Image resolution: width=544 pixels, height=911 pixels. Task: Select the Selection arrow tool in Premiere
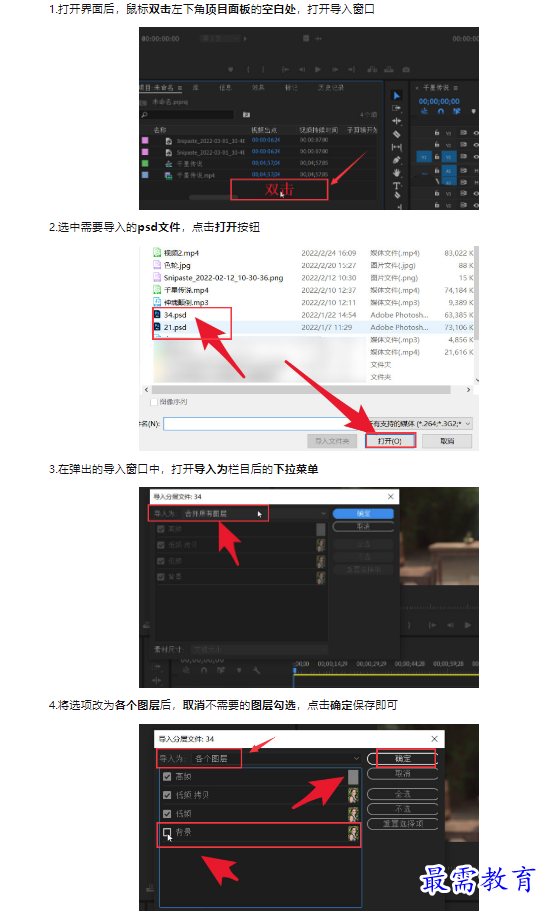pyautogui.click(x=397, y=95)
